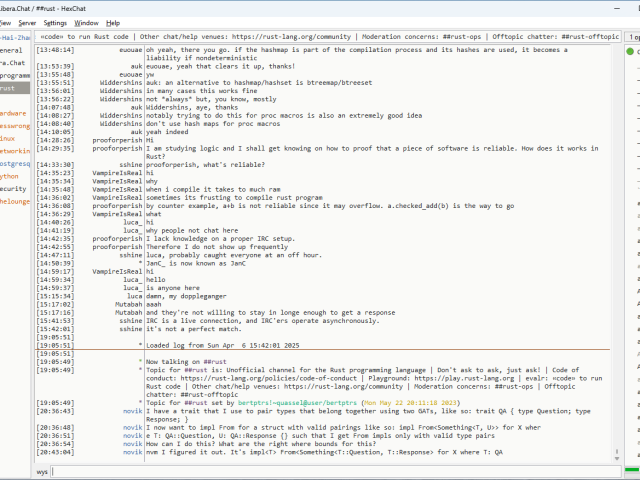The height and width of the screenshot is (480, 640).
Task: Select the highlighted rust channel entry
Action: (x=14, y=88)
